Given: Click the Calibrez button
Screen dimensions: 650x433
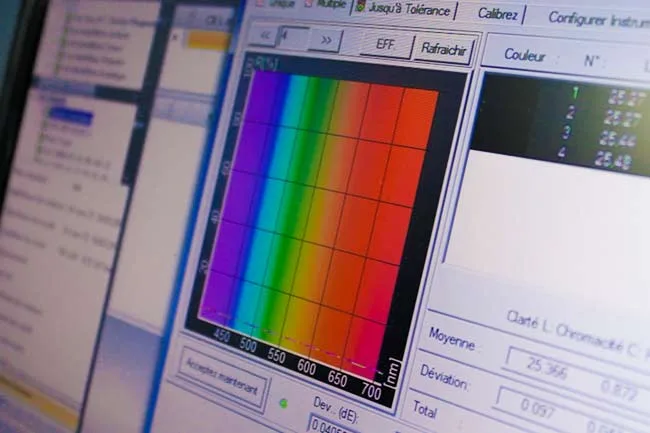Looking at the screenshot, I should click(498, 14).
